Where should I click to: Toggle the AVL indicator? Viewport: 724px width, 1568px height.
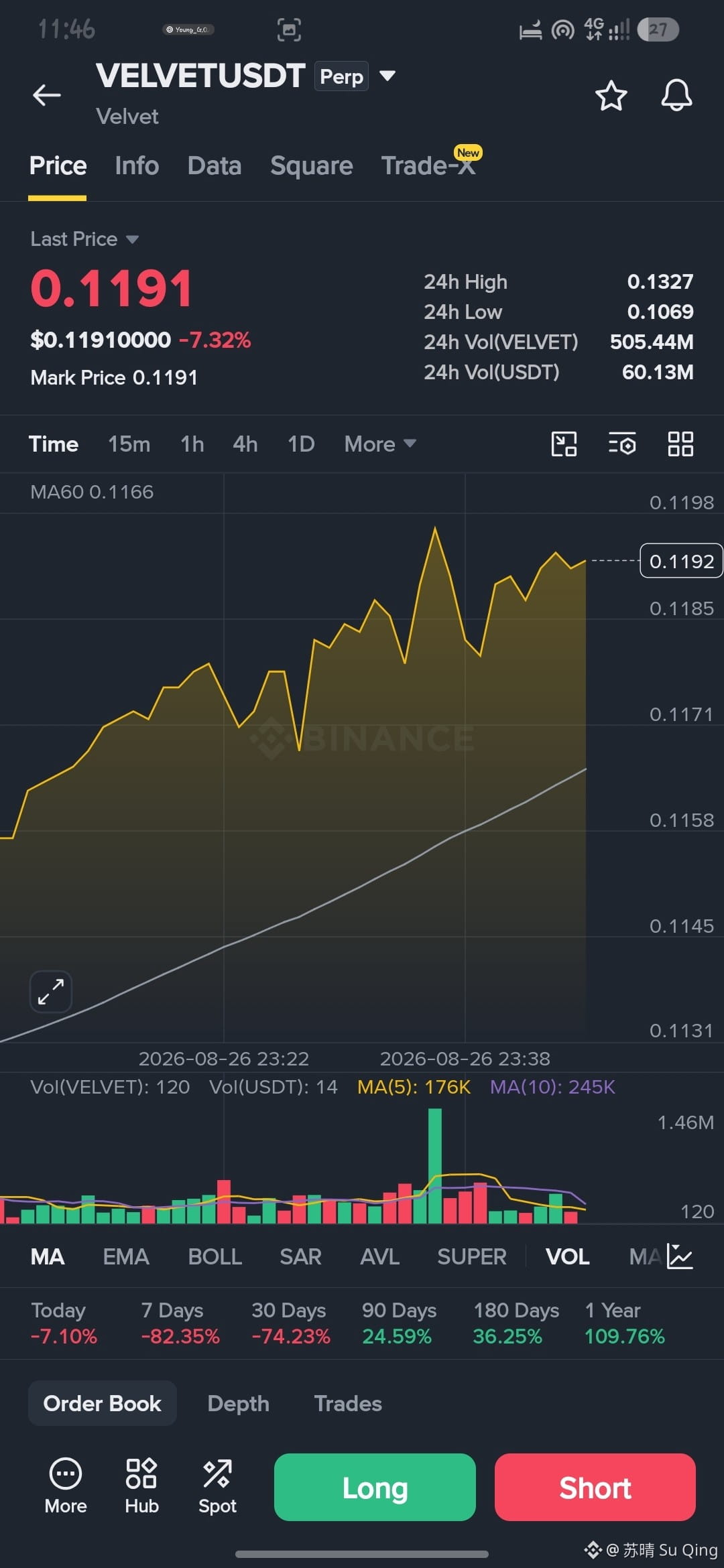coord(379,1256)
